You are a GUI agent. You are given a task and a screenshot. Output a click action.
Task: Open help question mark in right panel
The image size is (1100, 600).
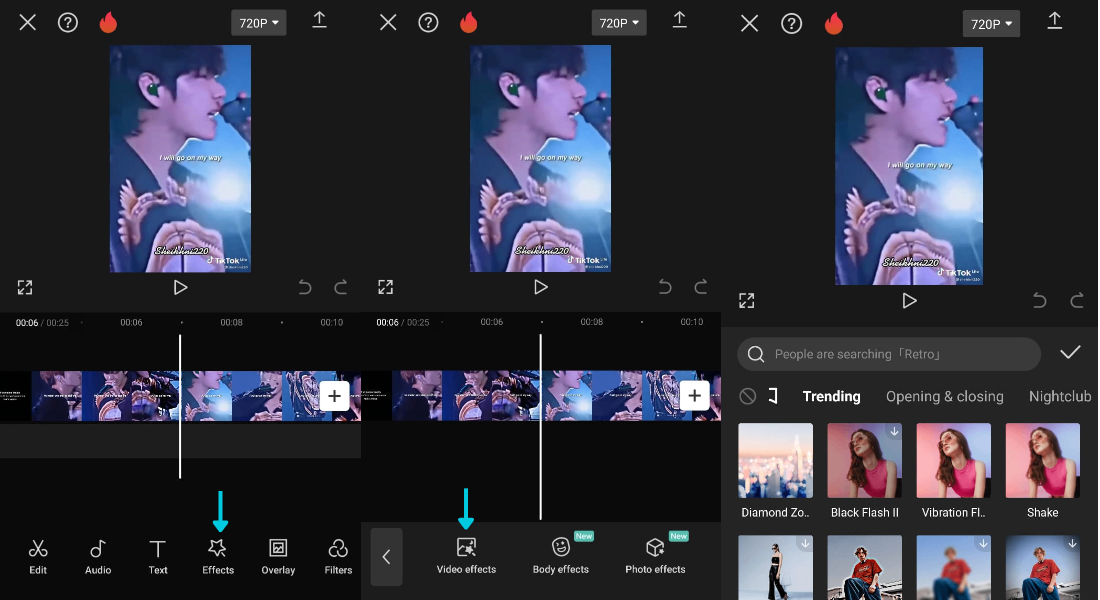click(x=791, y=24)
